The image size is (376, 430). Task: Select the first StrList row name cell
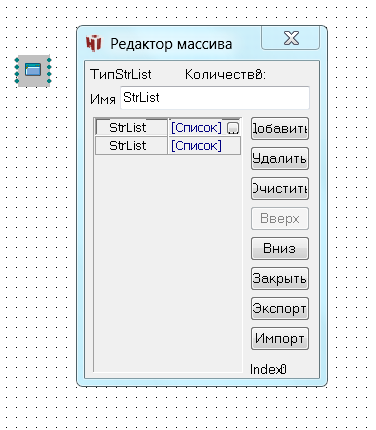(x=131, y=127)
